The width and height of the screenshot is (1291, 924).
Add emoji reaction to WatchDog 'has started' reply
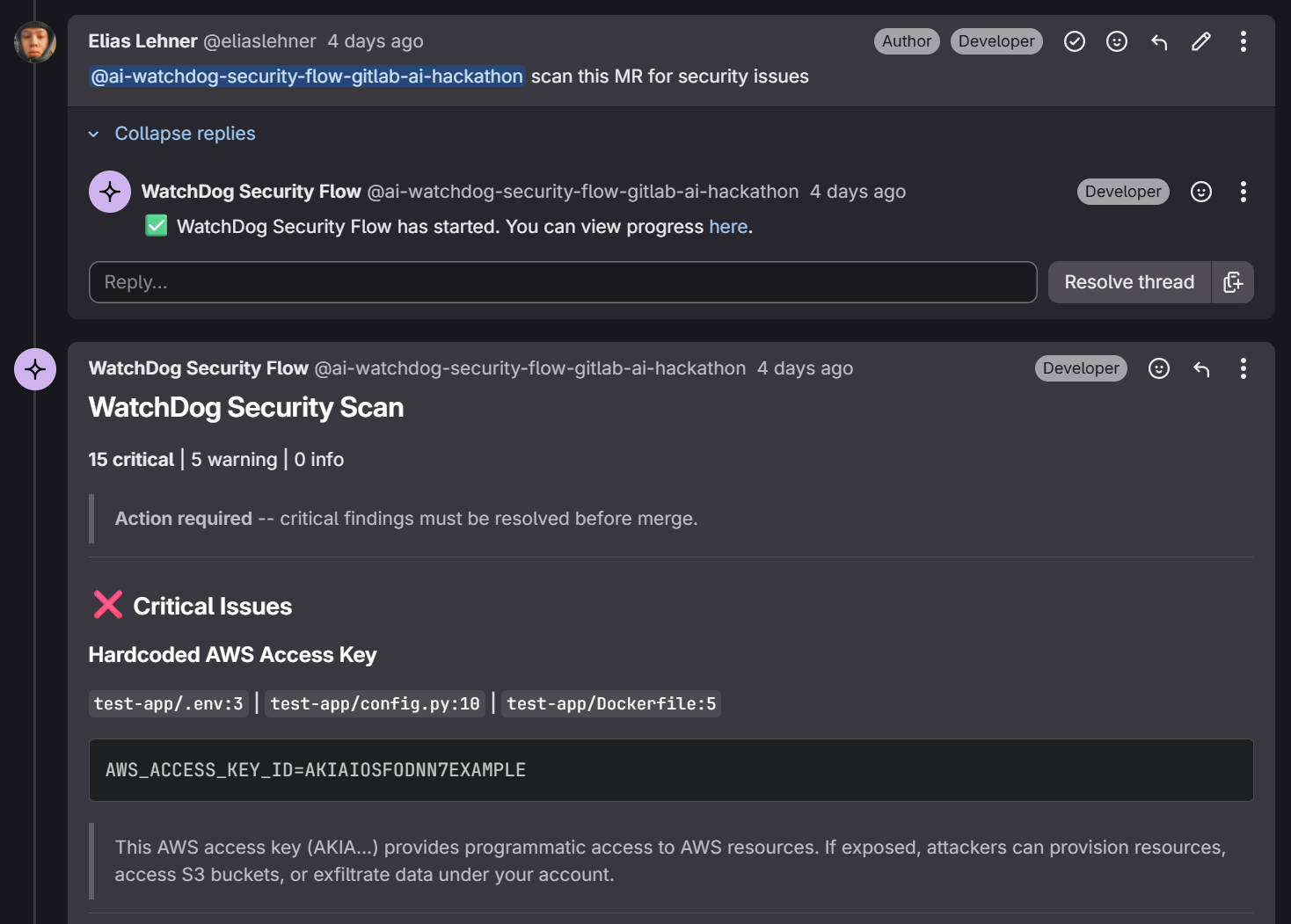(x=1200, y=192)
